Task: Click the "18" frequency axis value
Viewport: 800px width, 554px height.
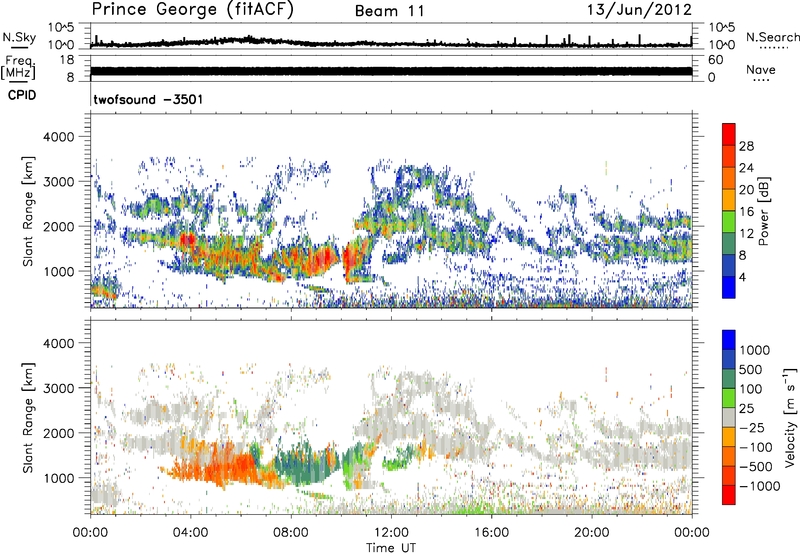Action: pyautogui.click(x=66, y=60)
